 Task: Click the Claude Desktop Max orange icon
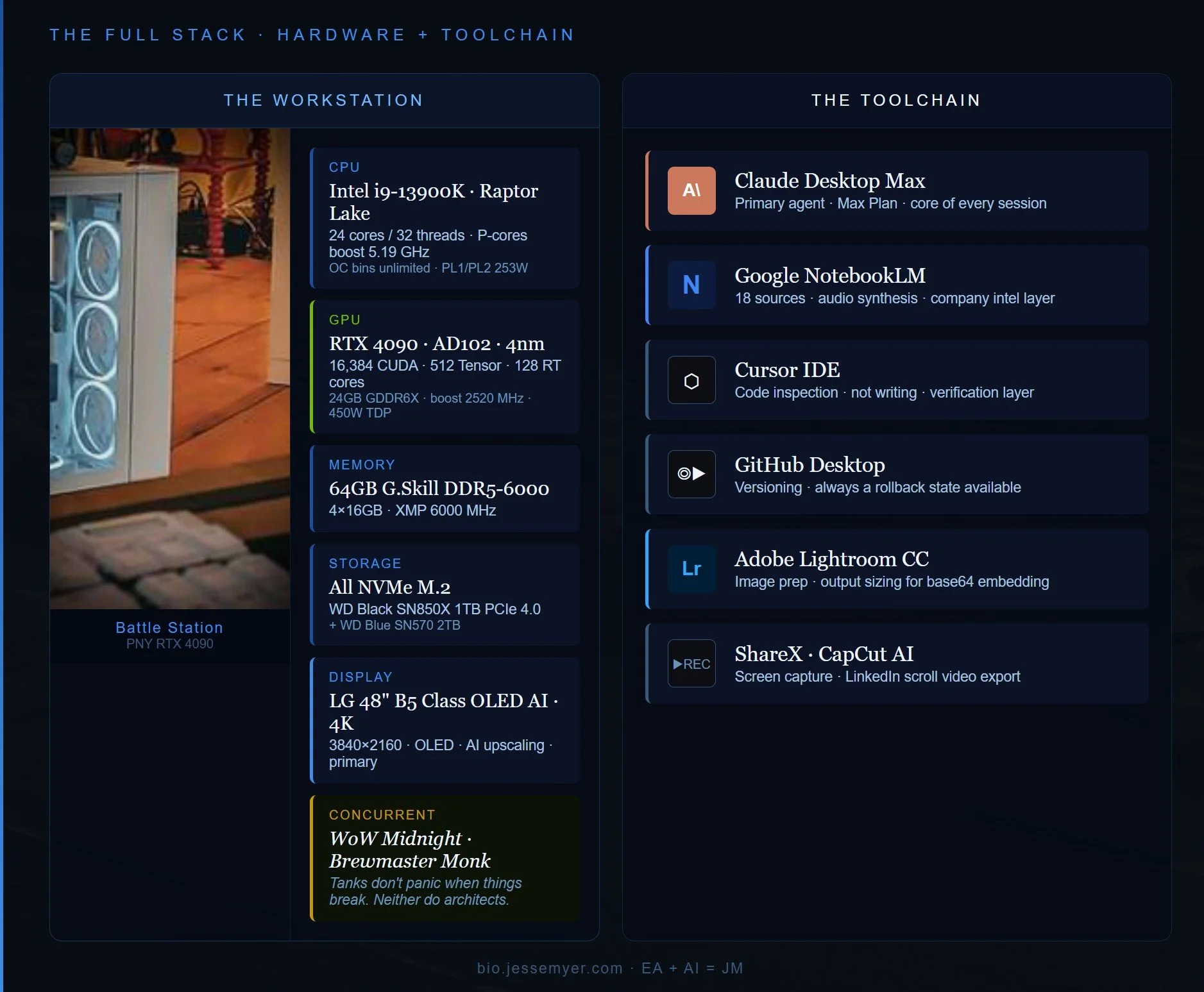691,190
